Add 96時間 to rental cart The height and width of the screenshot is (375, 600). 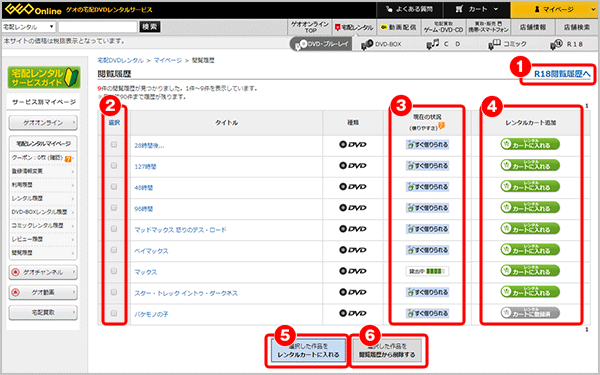[530, 207]
